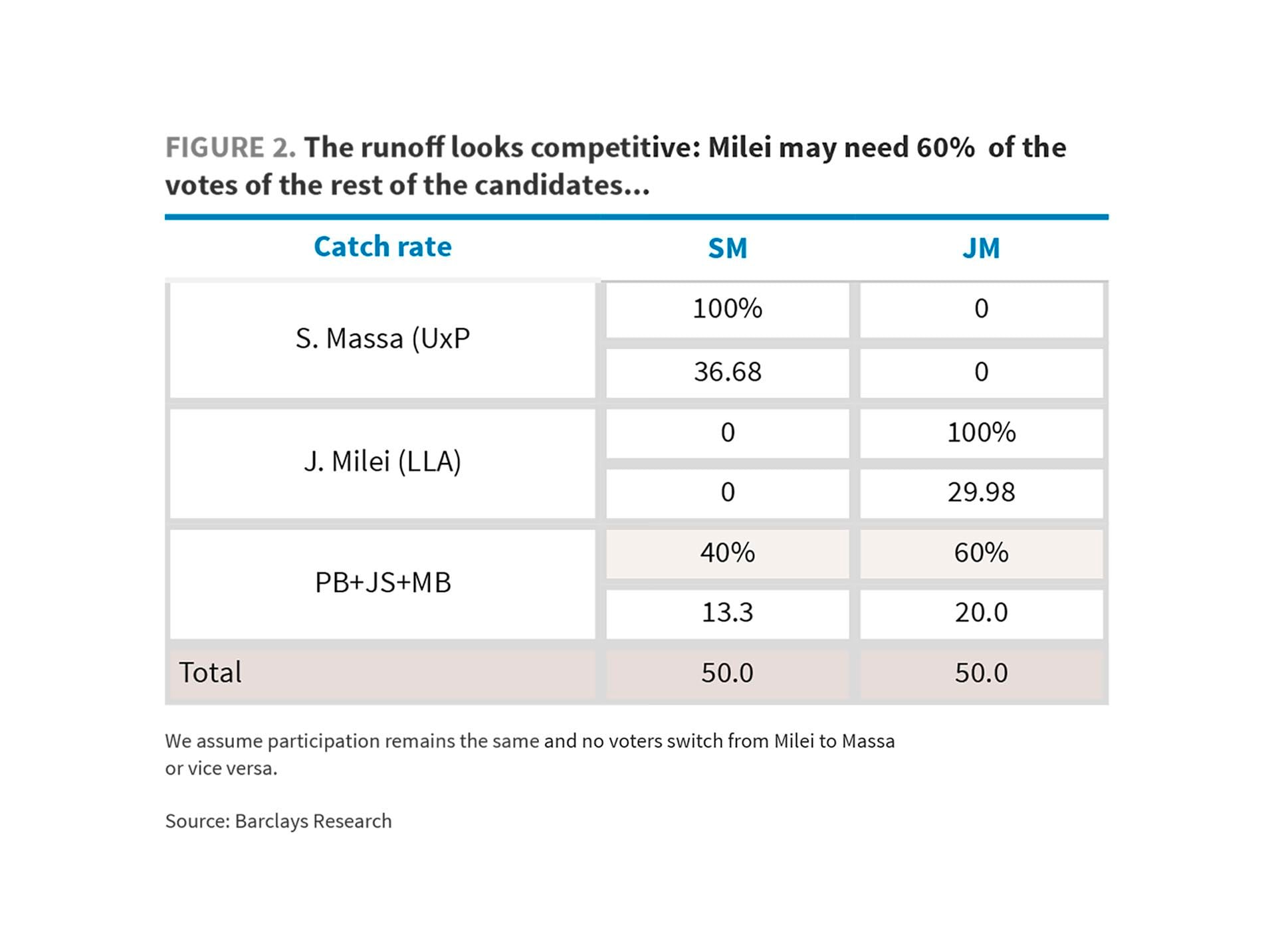The width and height of the screenshot is (1276, 952).
Task: Click the "We assume participation" footnote
Action: coord(530,741)
